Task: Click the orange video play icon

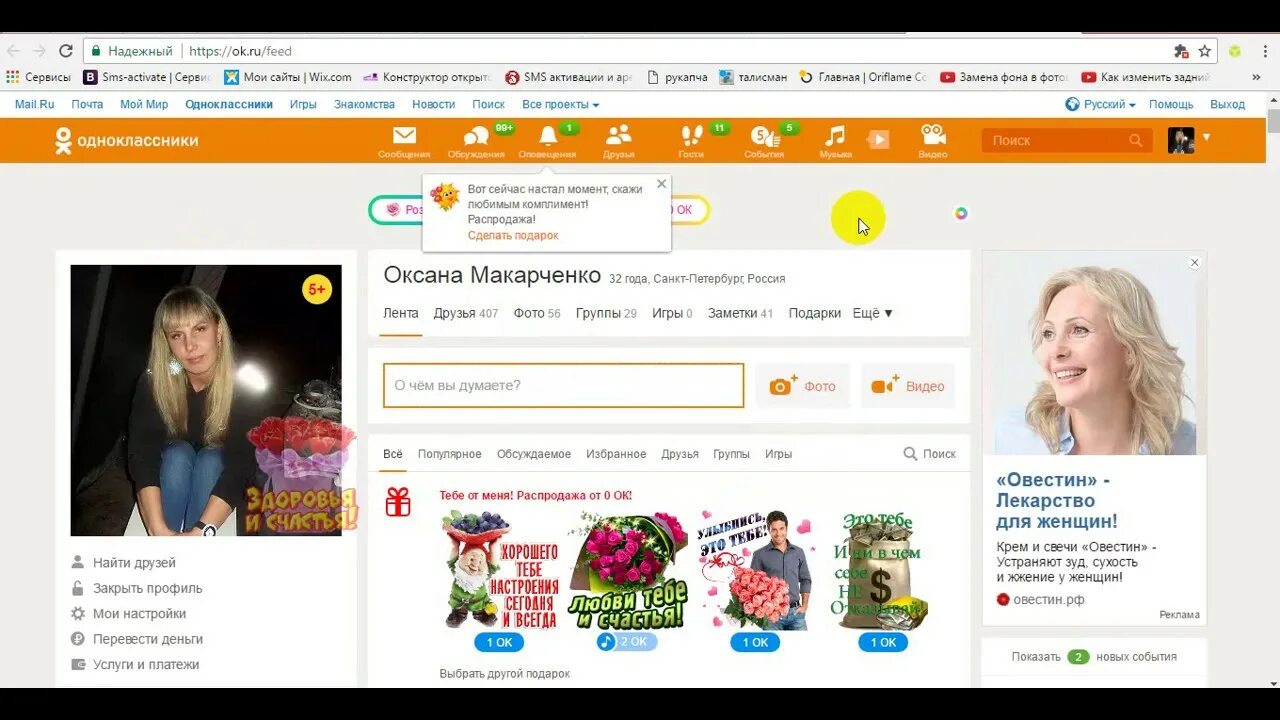Action: [x=878, y=140]
